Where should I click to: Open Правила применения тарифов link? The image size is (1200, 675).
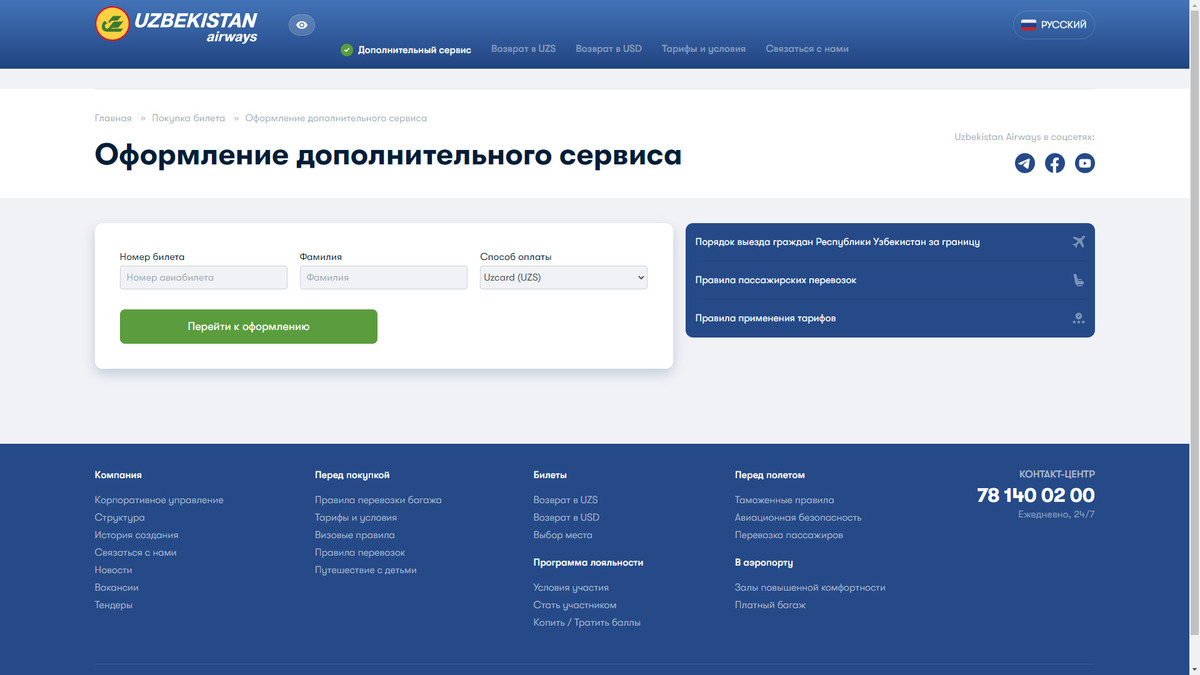click(x=766, y=318)
